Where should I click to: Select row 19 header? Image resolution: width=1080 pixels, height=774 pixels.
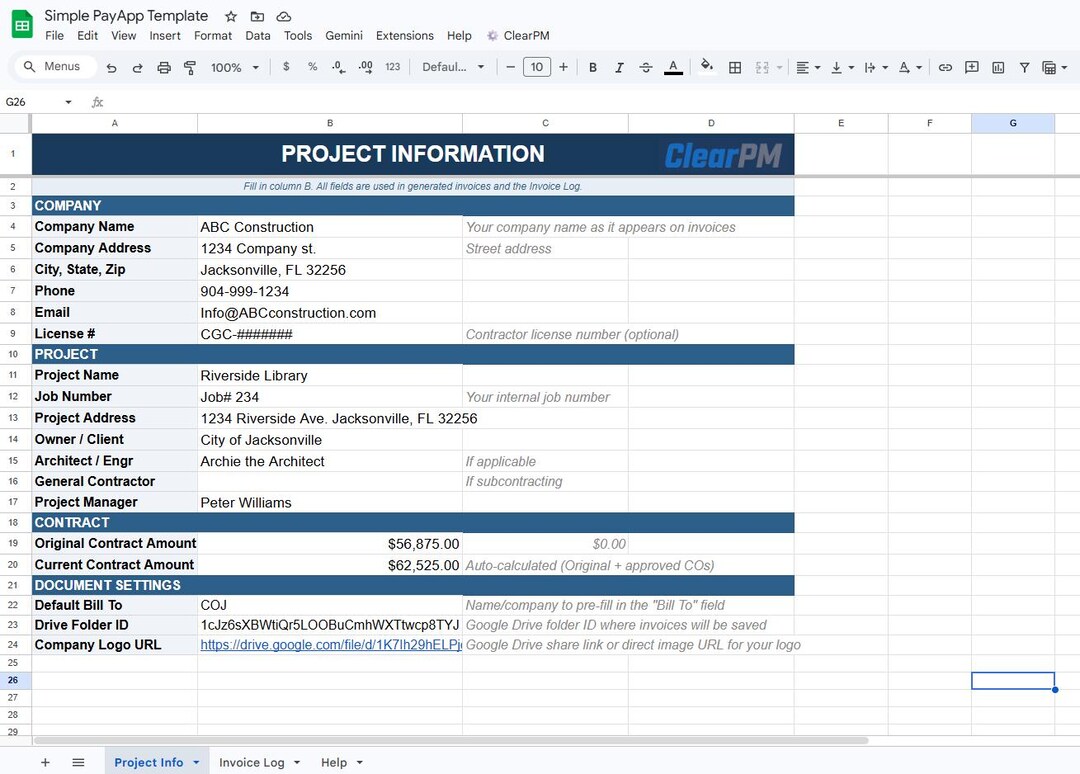13,543
